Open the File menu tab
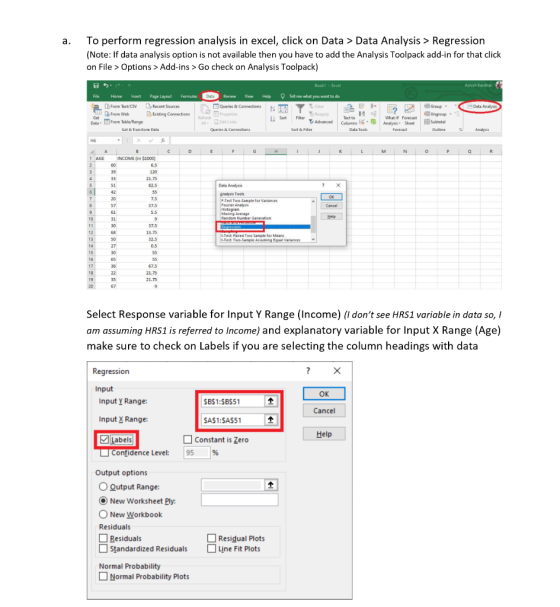 point(96,96)
